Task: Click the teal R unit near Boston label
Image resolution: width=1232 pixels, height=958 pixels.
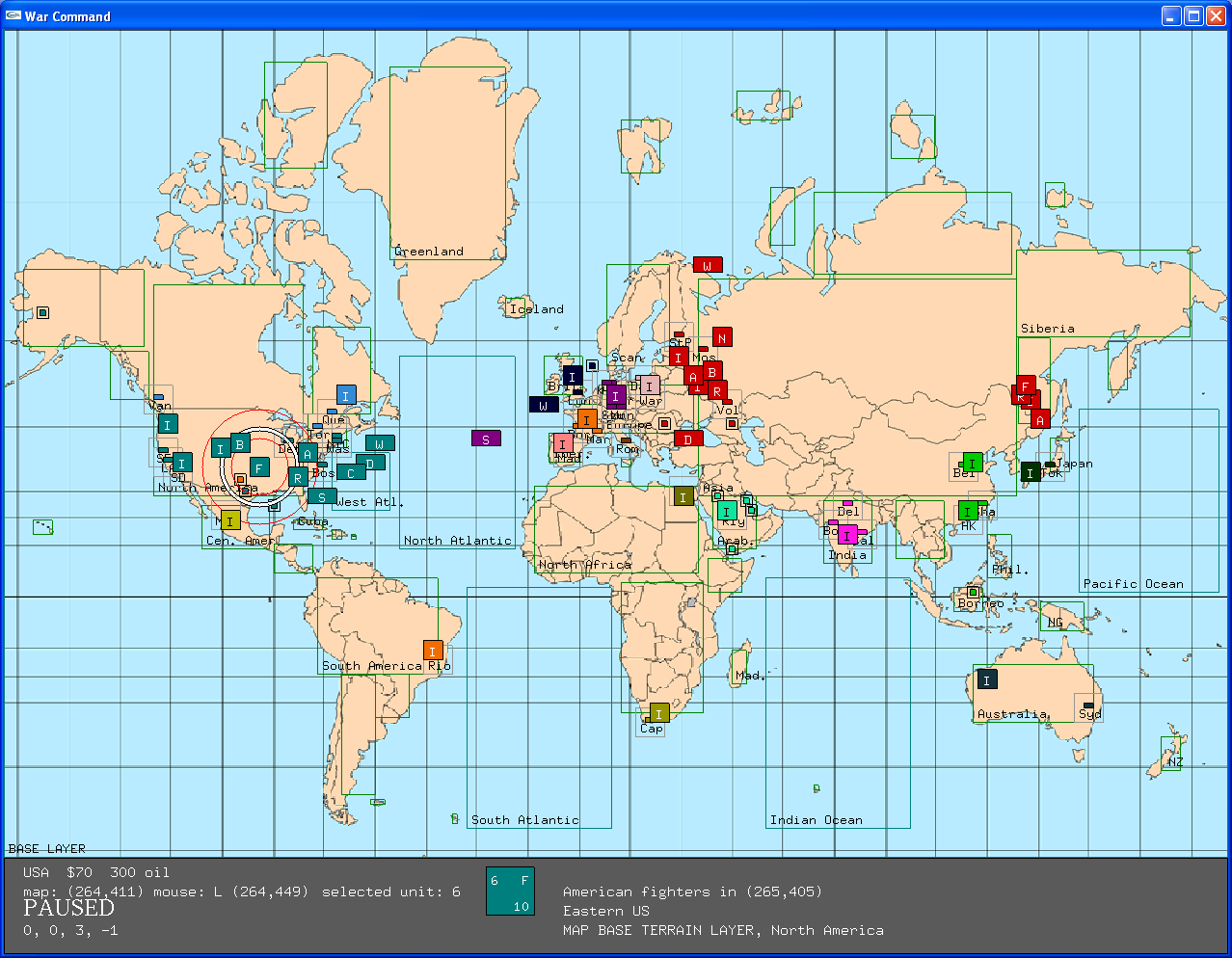Action: coord(298,477)
